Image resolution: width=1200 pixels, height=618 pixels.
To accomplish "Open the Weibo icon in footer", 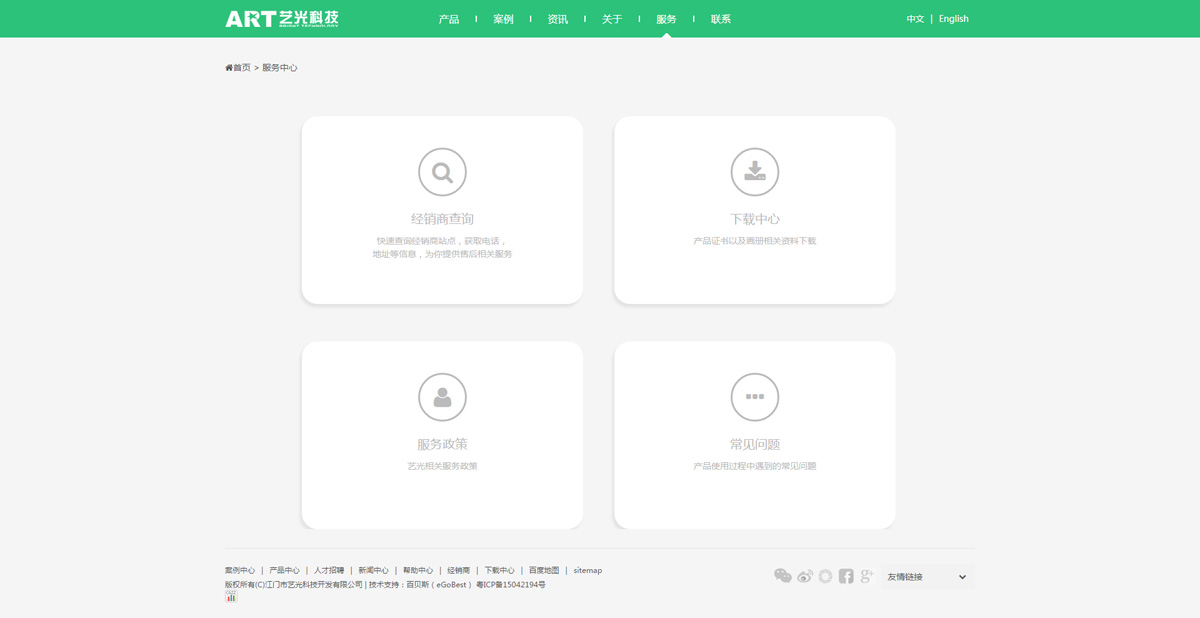I will [805, 576].
